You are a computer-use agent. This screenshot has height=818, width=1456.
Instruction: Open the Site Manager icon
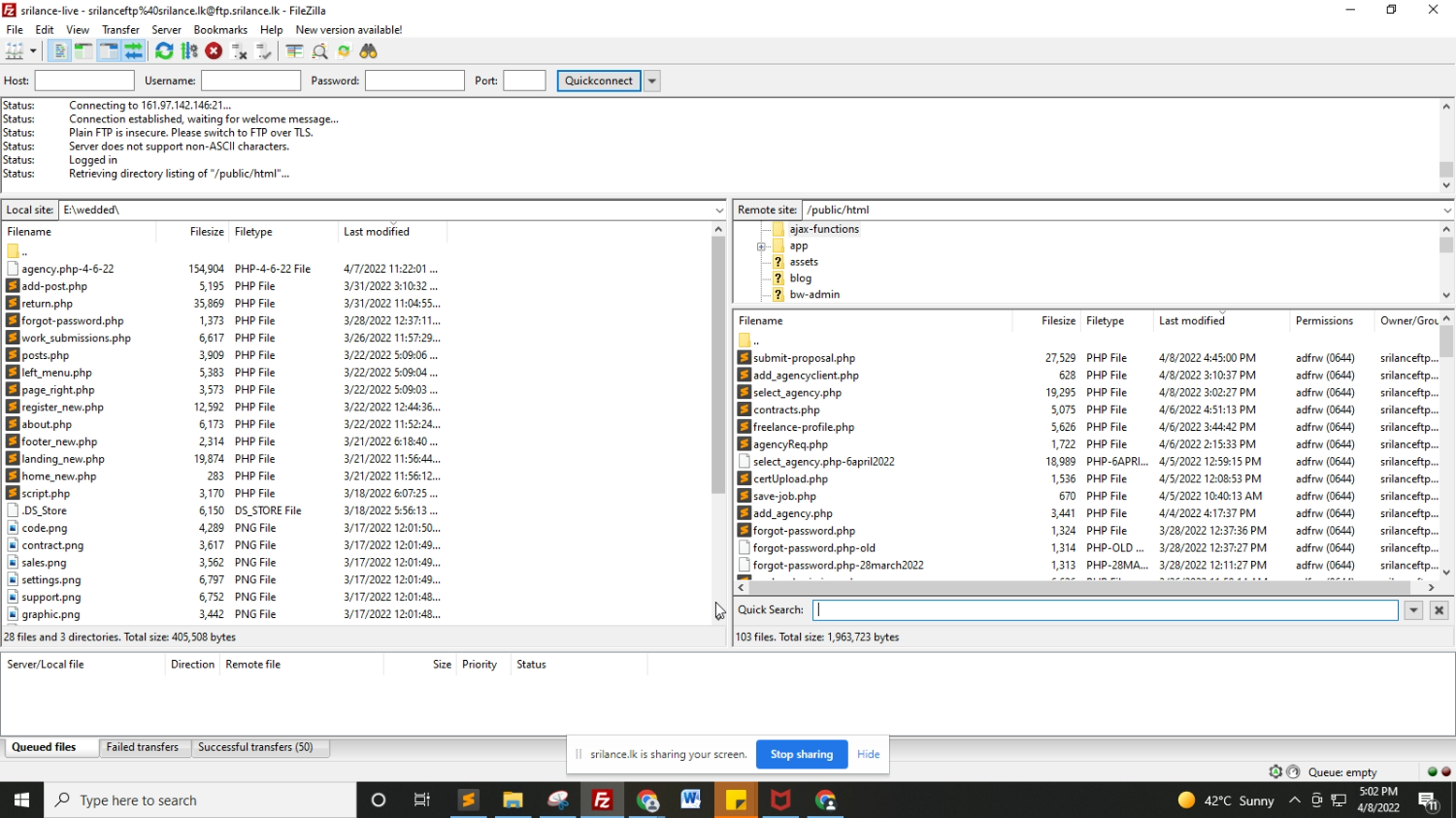point(15,51)
